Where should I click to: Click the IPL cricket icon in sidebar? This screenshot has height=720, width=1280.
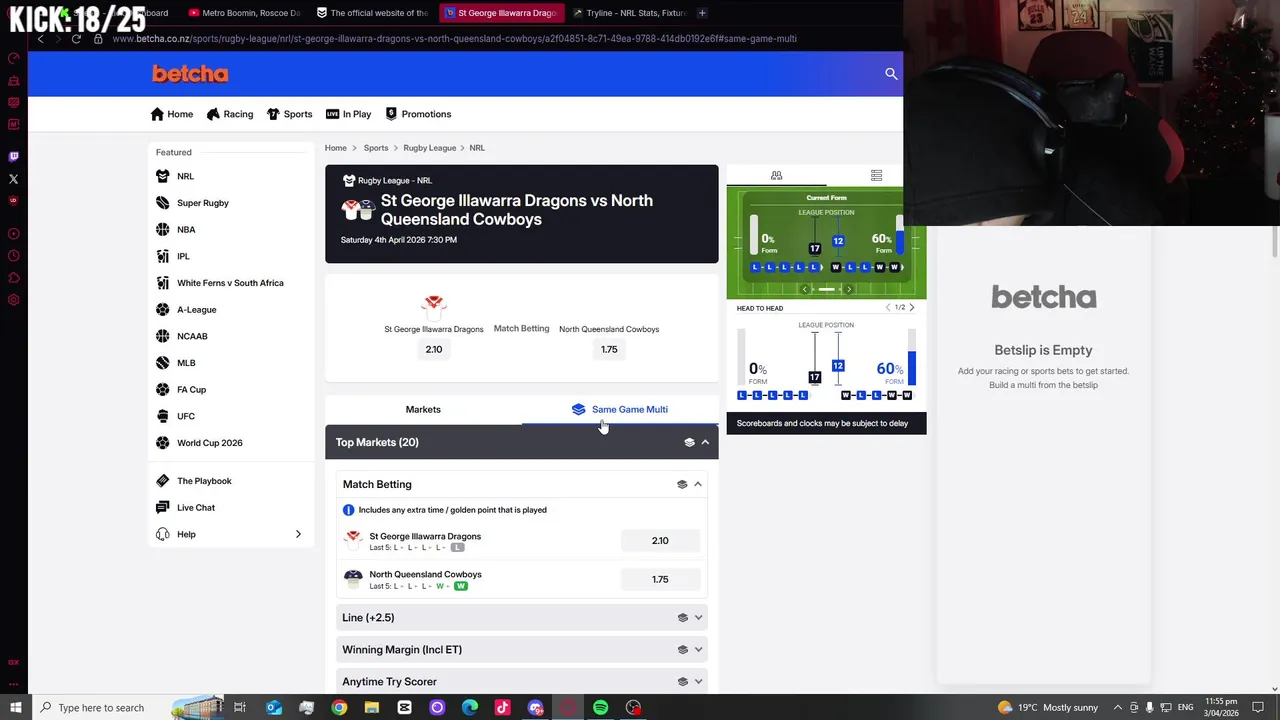pyautogui.click(x=163, y=256)
